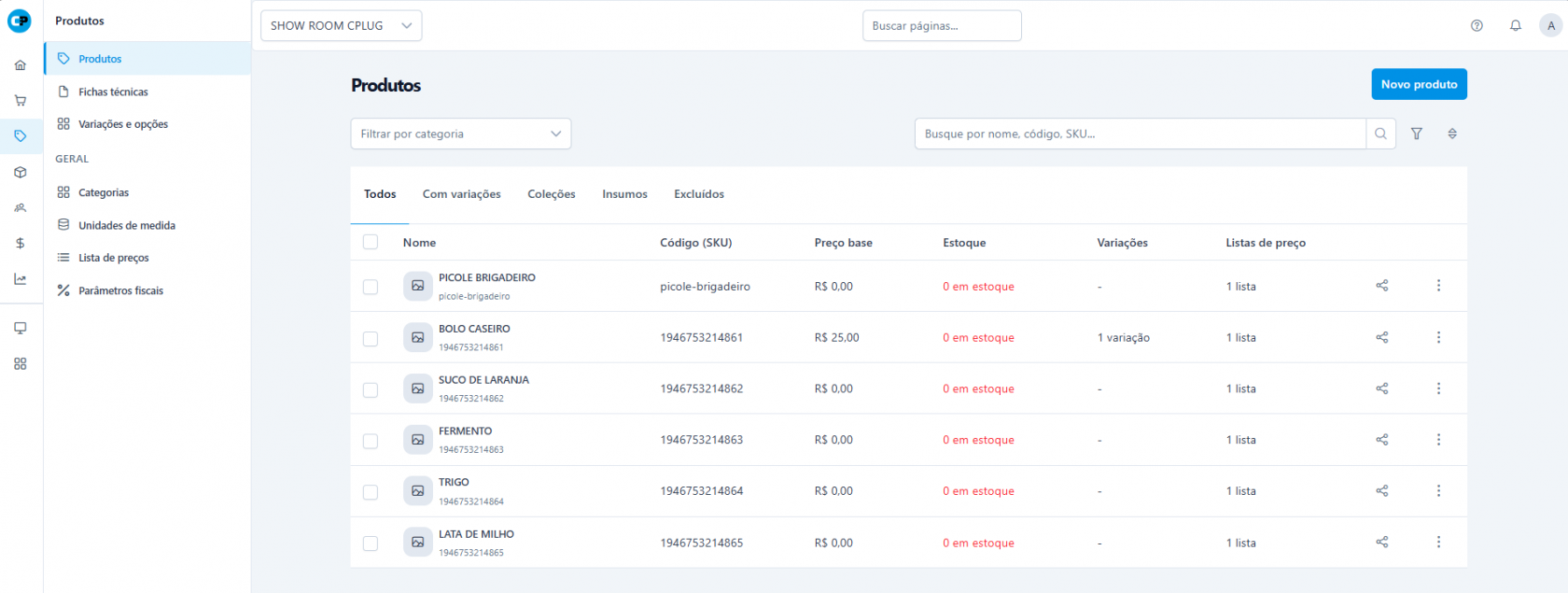Focus the Buscar páginas search field
Screen dimensions: 1568x593
pos(941,26)
